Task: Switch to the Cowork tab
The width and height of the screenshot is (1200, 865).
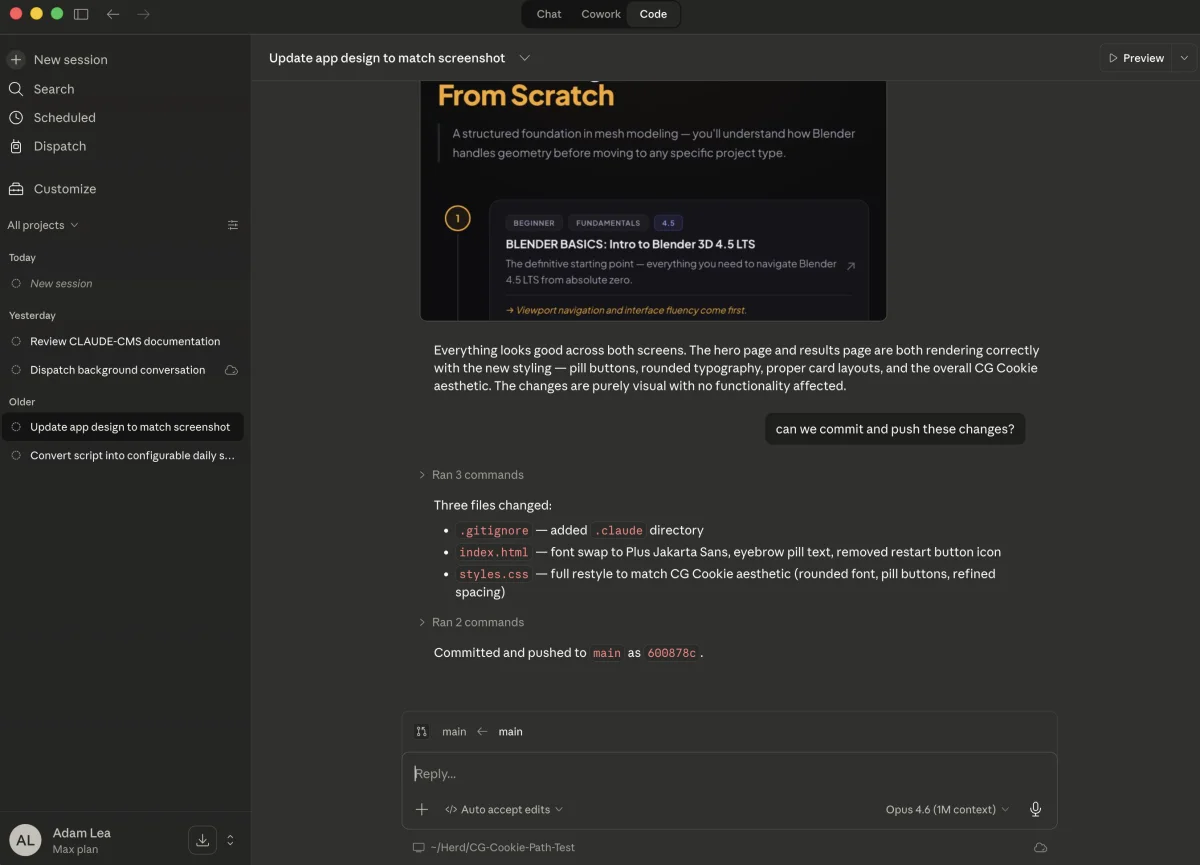Action: 601,14
